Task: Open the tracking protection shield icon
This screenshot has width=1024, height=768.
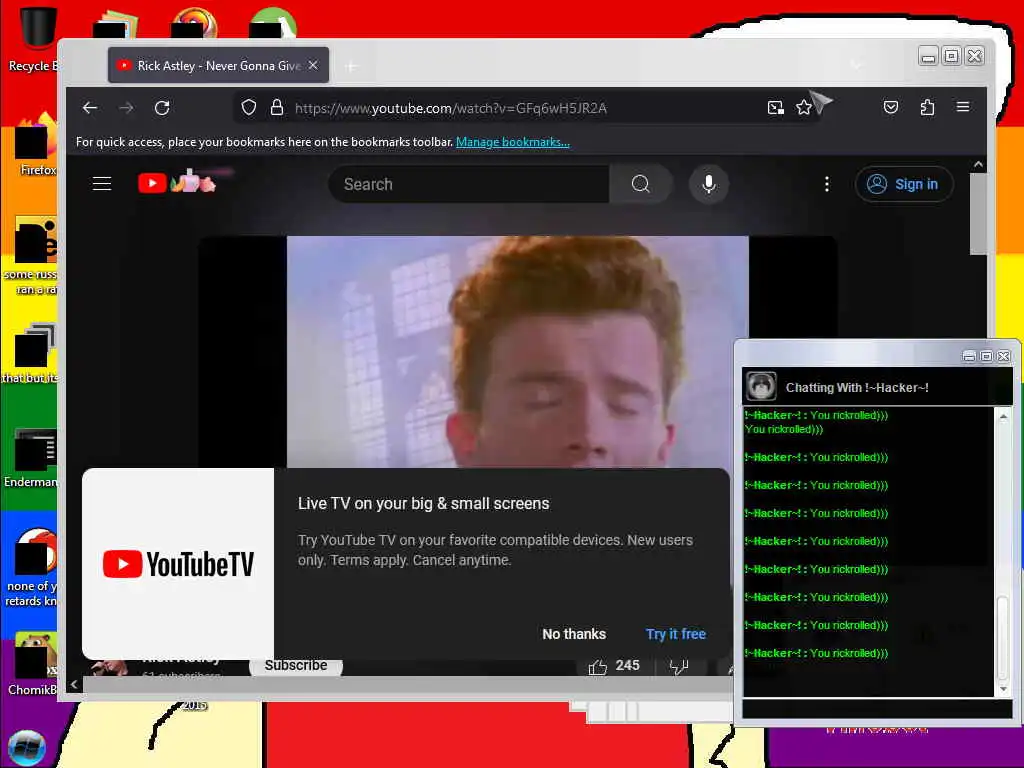Action: click(x=249, y=108)
